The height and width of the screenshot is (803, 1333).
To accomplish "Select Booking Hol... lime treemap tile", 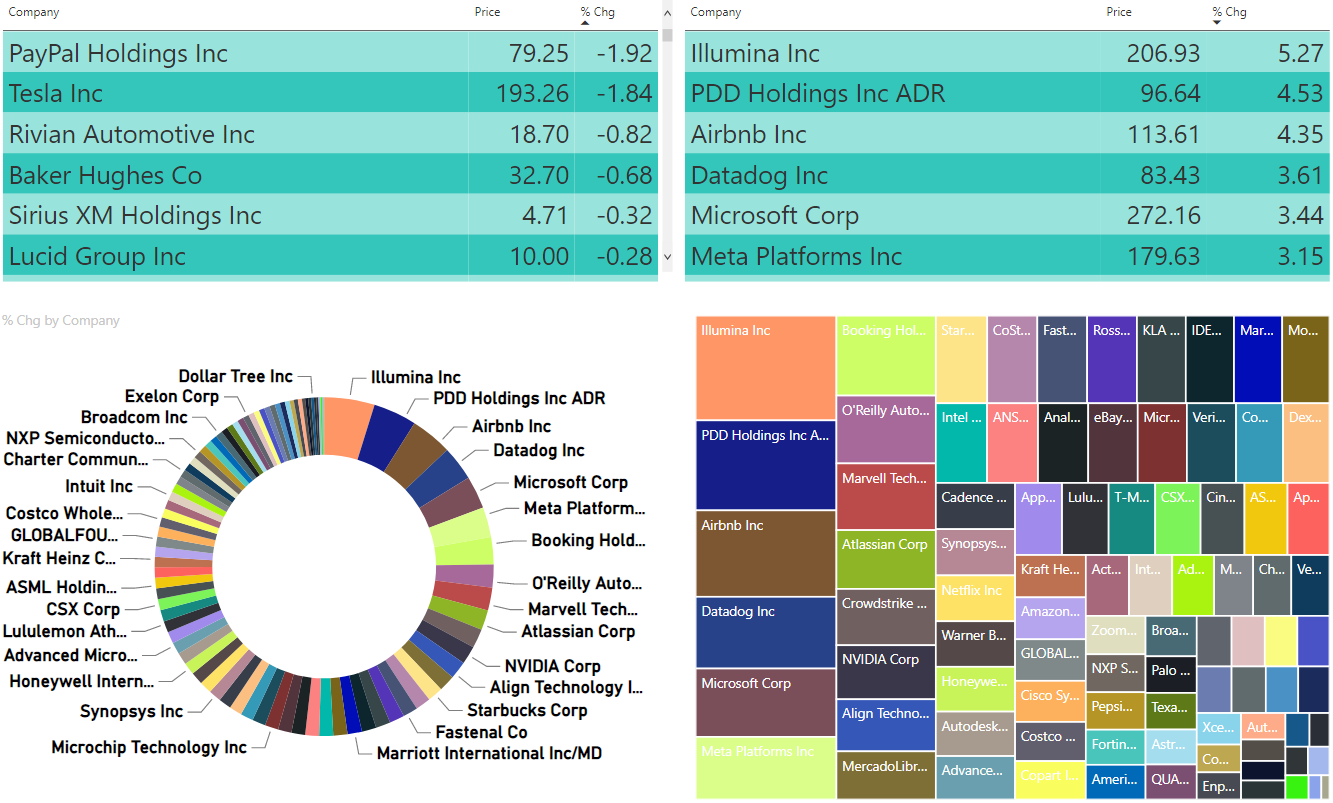I will coord(886,356).
